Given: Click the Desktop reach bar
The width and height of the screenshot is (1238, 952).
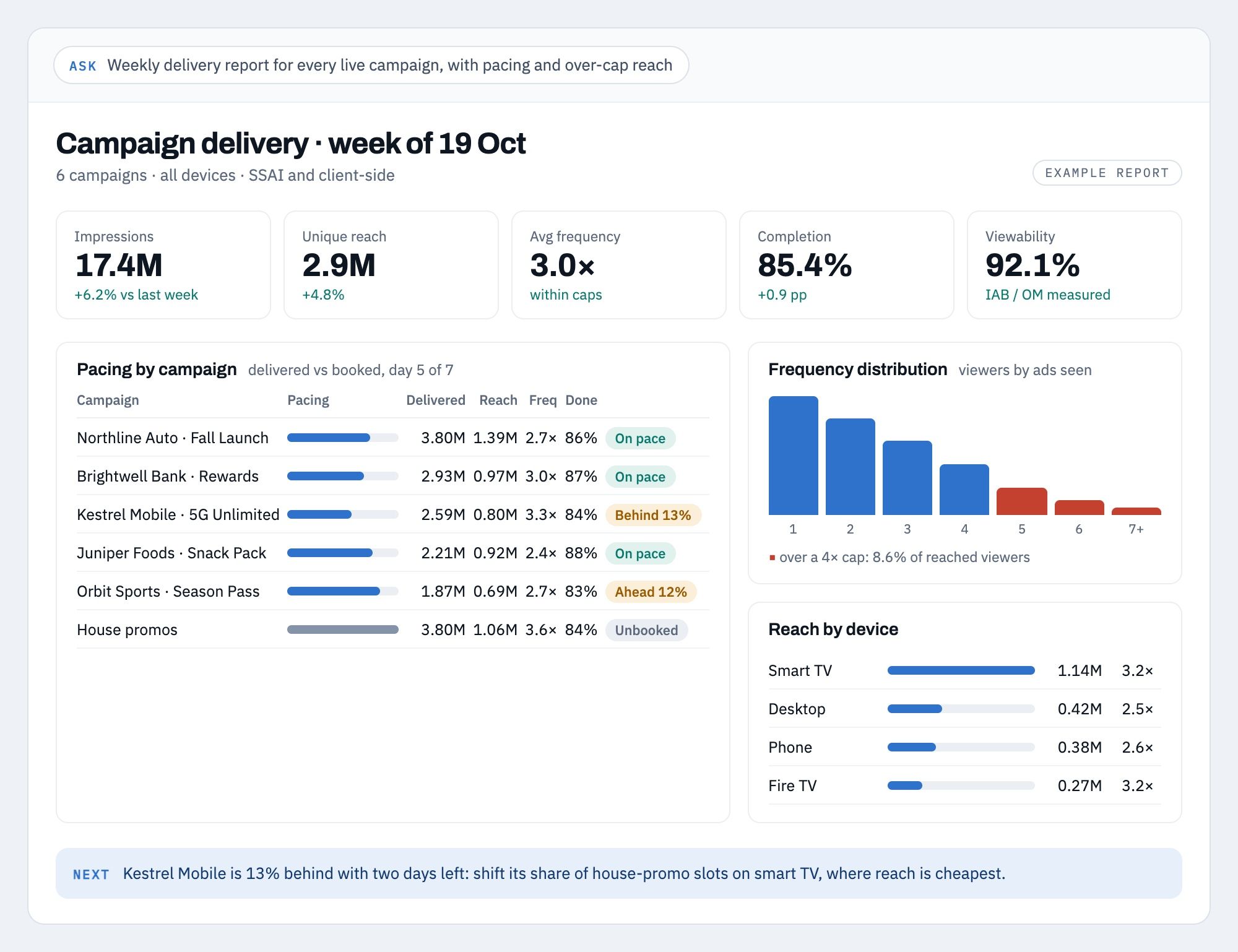Looking at the screenshot, I should (x=961, y=709).
